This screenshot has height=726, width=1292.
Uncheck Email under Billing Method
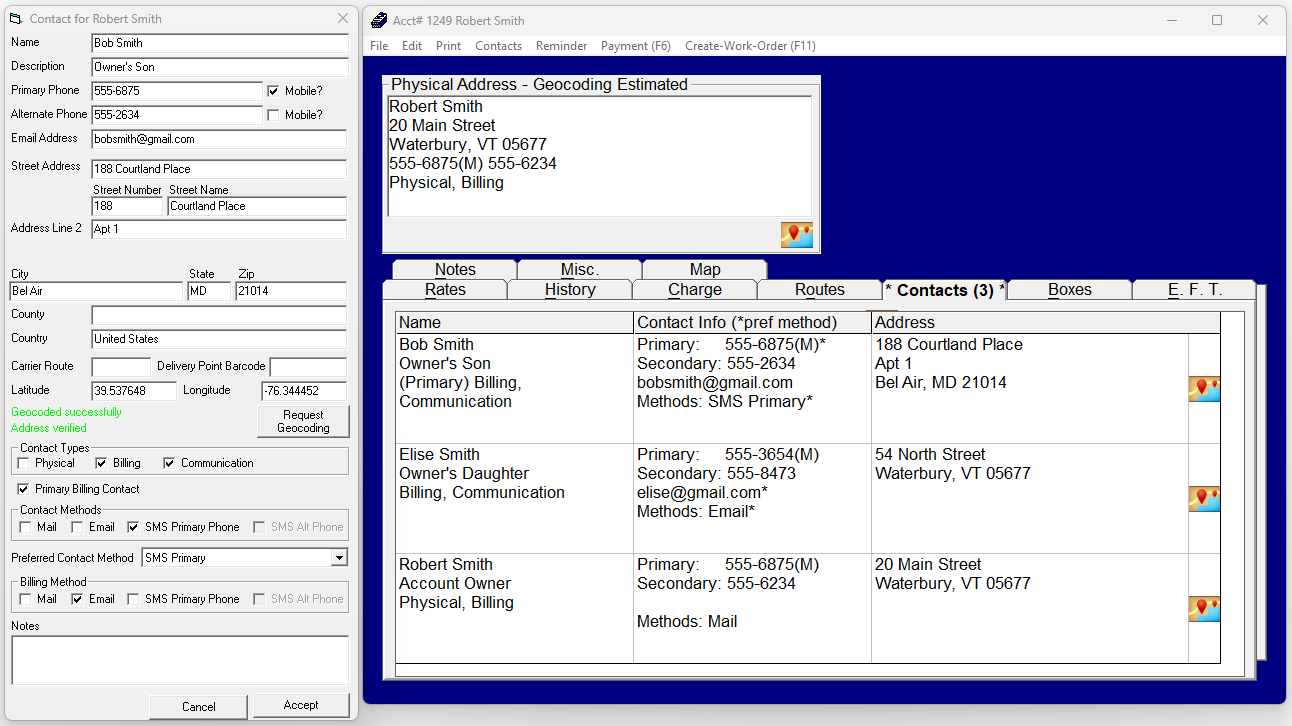pos(77,599)
